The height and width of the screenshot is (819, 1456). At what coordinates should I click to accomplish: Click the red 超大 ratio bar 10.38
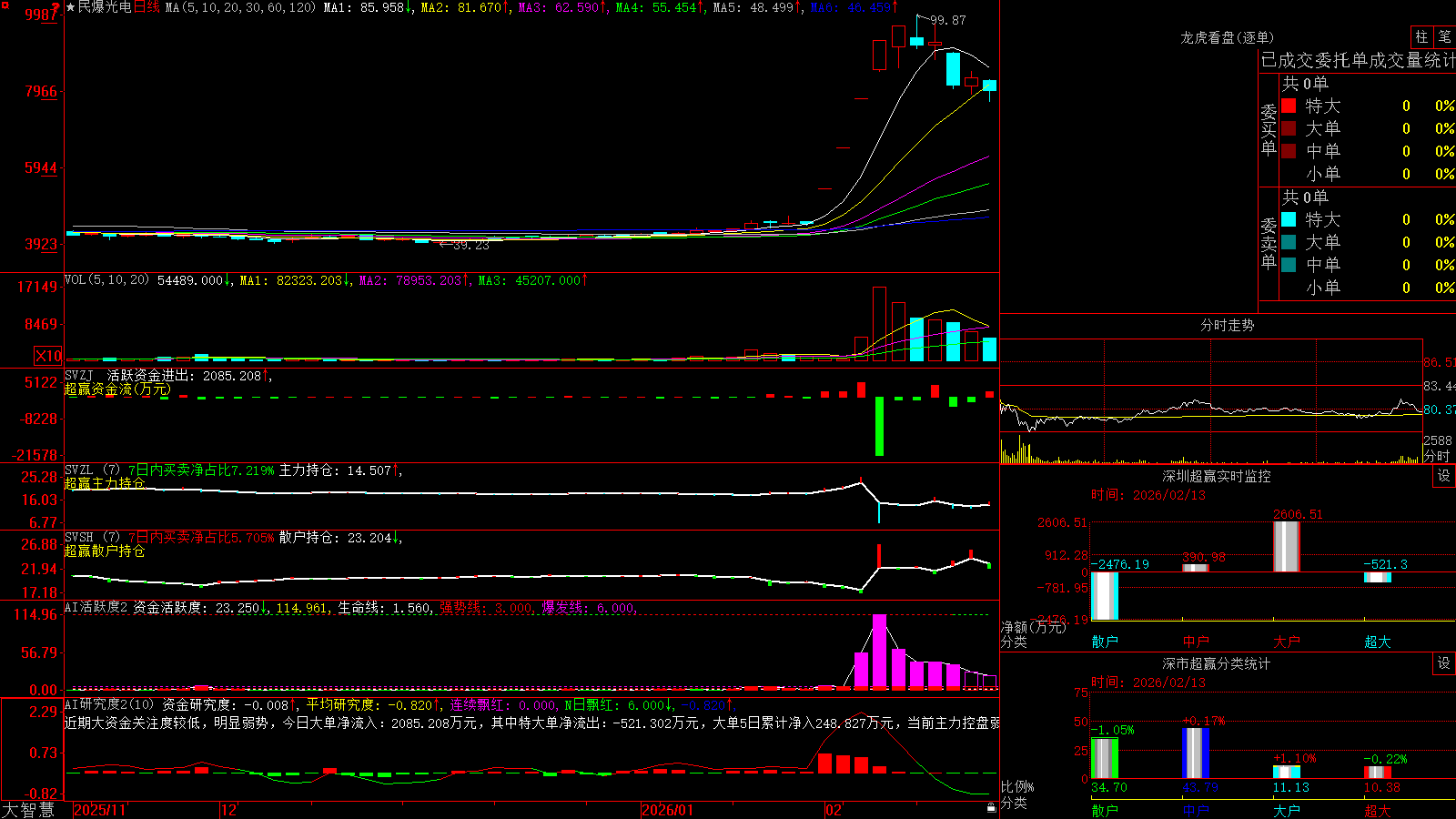coord(1378,773)
